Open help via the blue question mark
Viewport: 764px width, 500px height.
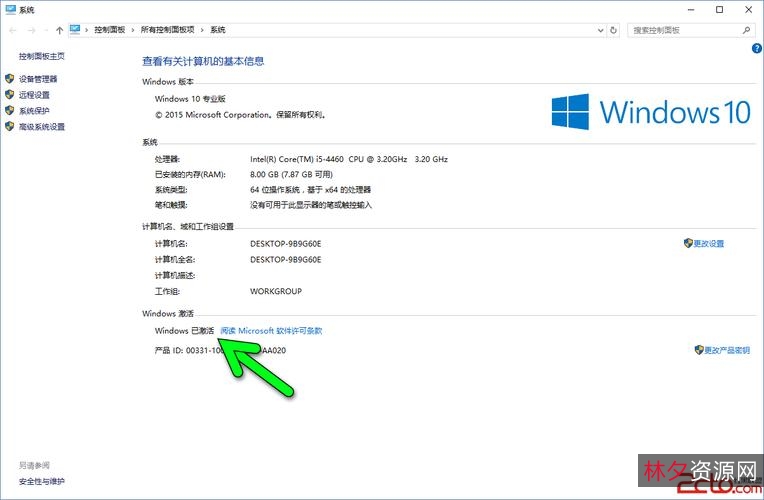pyautogui.click(x=757, y=48)
